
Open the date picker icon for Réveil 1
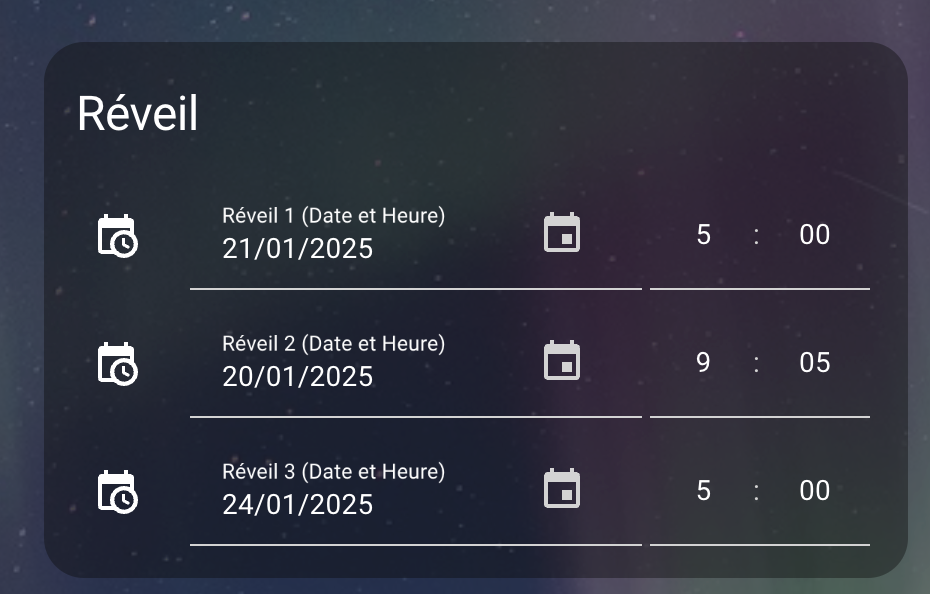tap(562, 233)
